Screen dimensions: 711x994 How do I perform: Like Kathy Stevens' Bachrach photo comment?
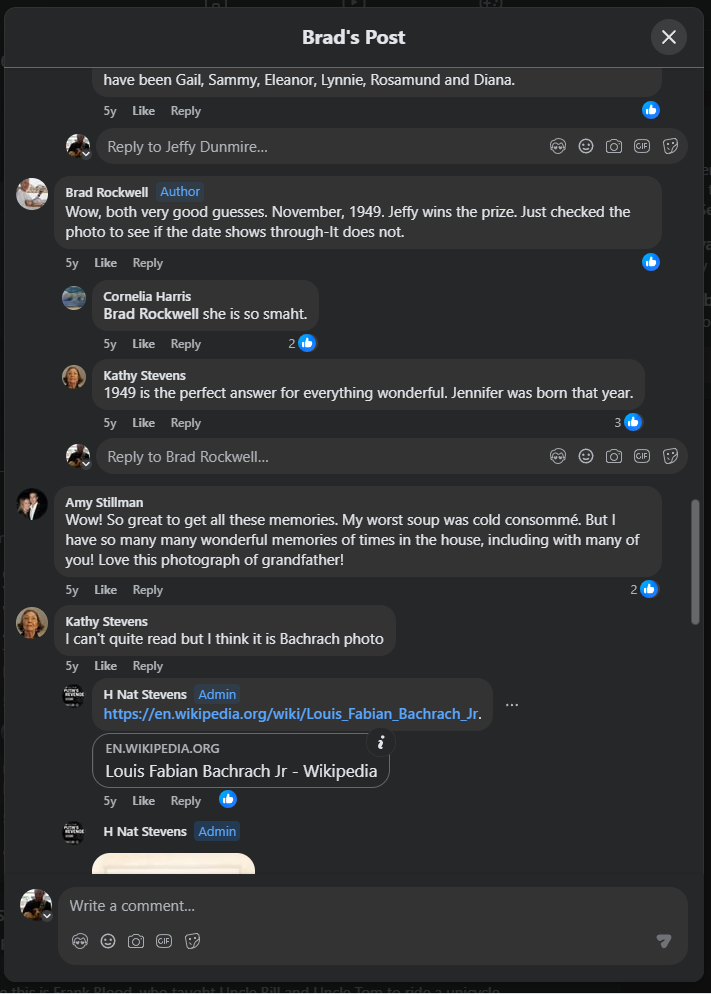105,666
